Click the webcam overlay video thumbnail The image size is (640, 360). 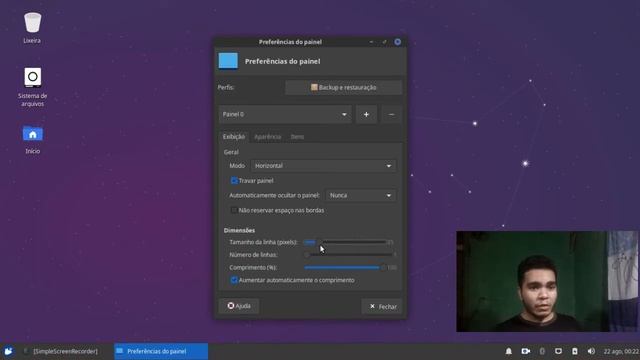pyautogui.click(x=547, y=282)
